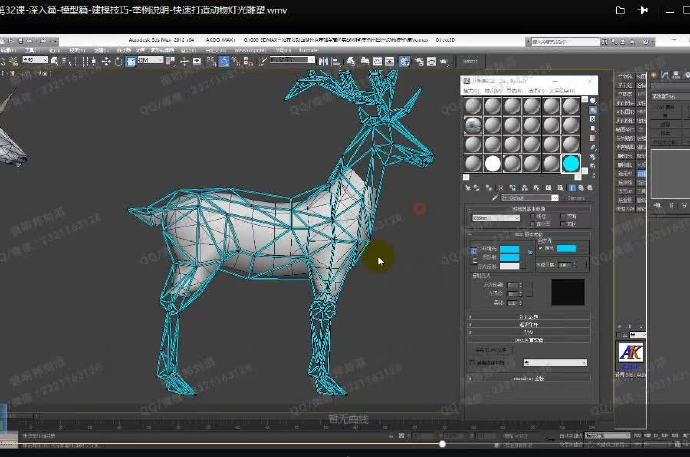The width and height of the screenshot is (690, 457).
Task: Open Material (M) menu in Material Editor
Action: tap(494, 91)
